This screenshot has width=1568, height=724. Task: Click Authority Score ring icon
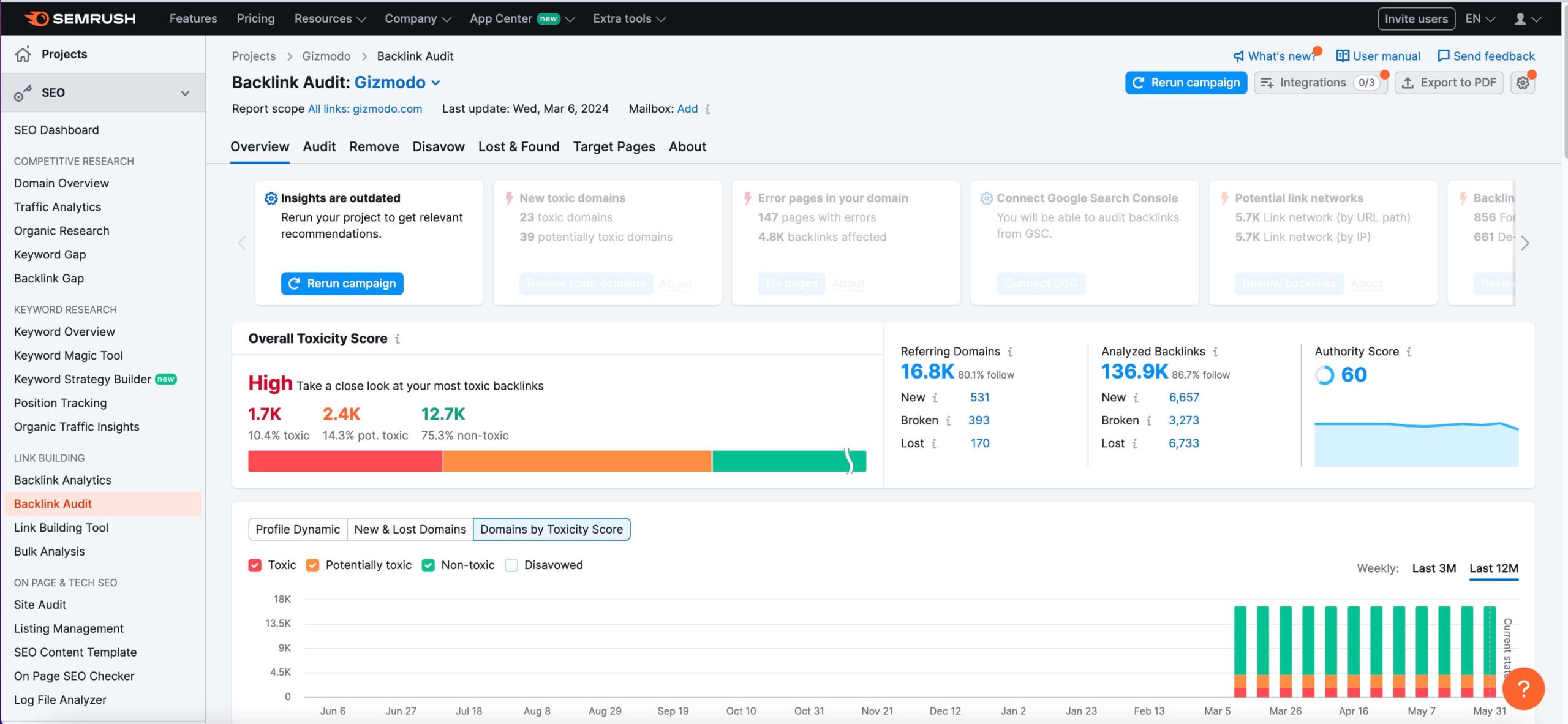[x=1324, y=375]
